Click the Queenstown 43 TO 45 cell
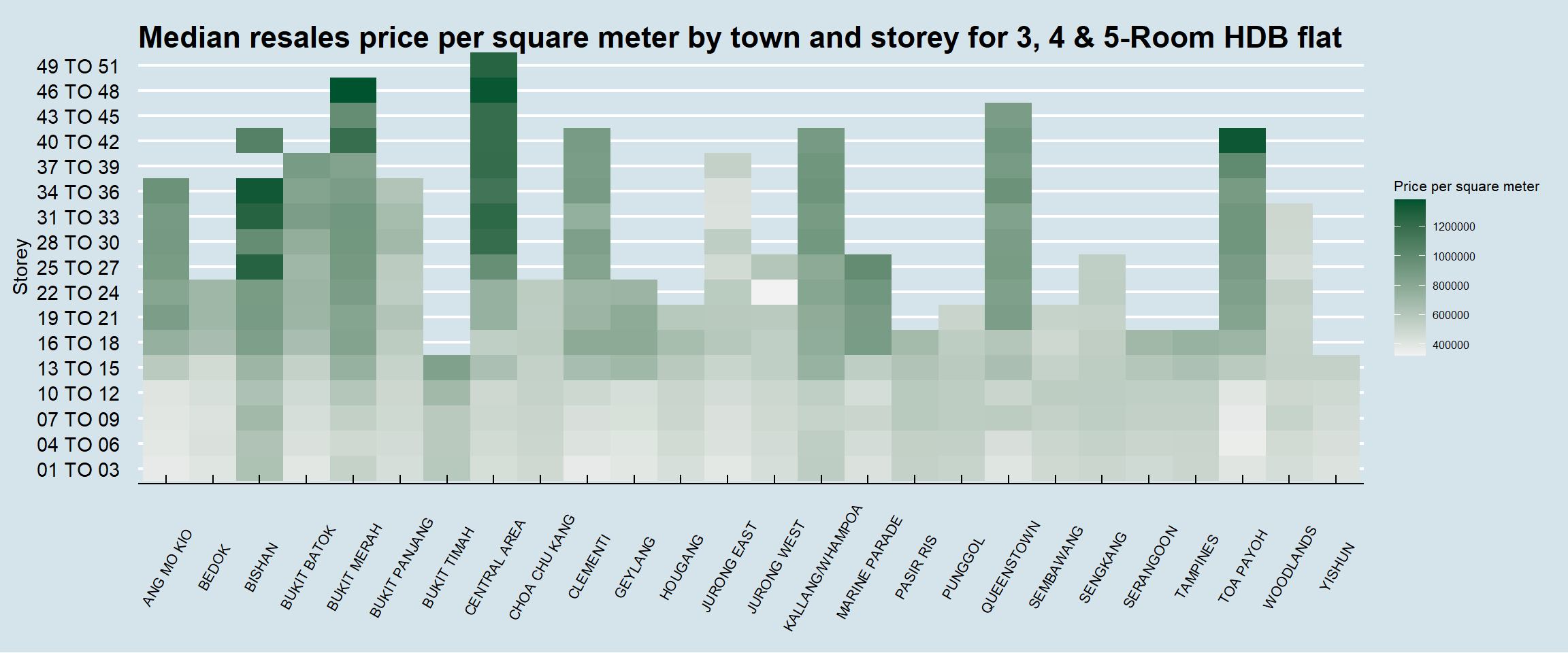1568x653 pixels. pyautogui.click(x=1009, y=116)
